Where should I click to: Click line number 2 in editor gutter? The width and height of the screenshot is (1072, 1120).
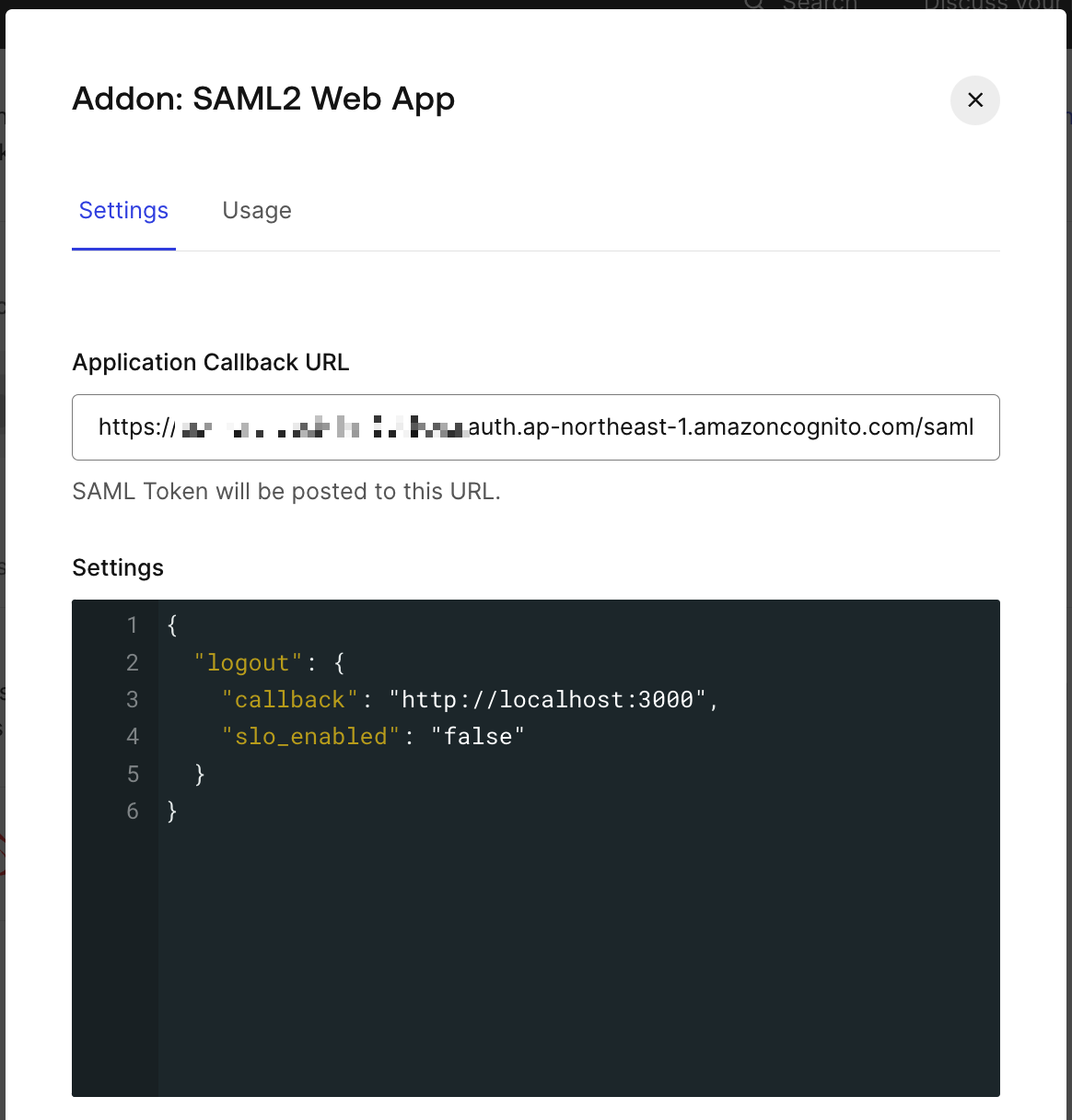coord(133,663)
